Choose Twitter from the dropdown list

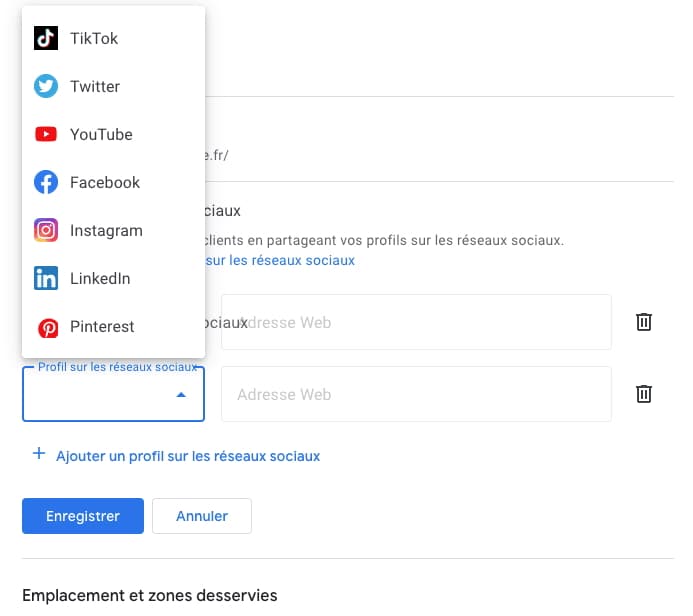point(114,86)
